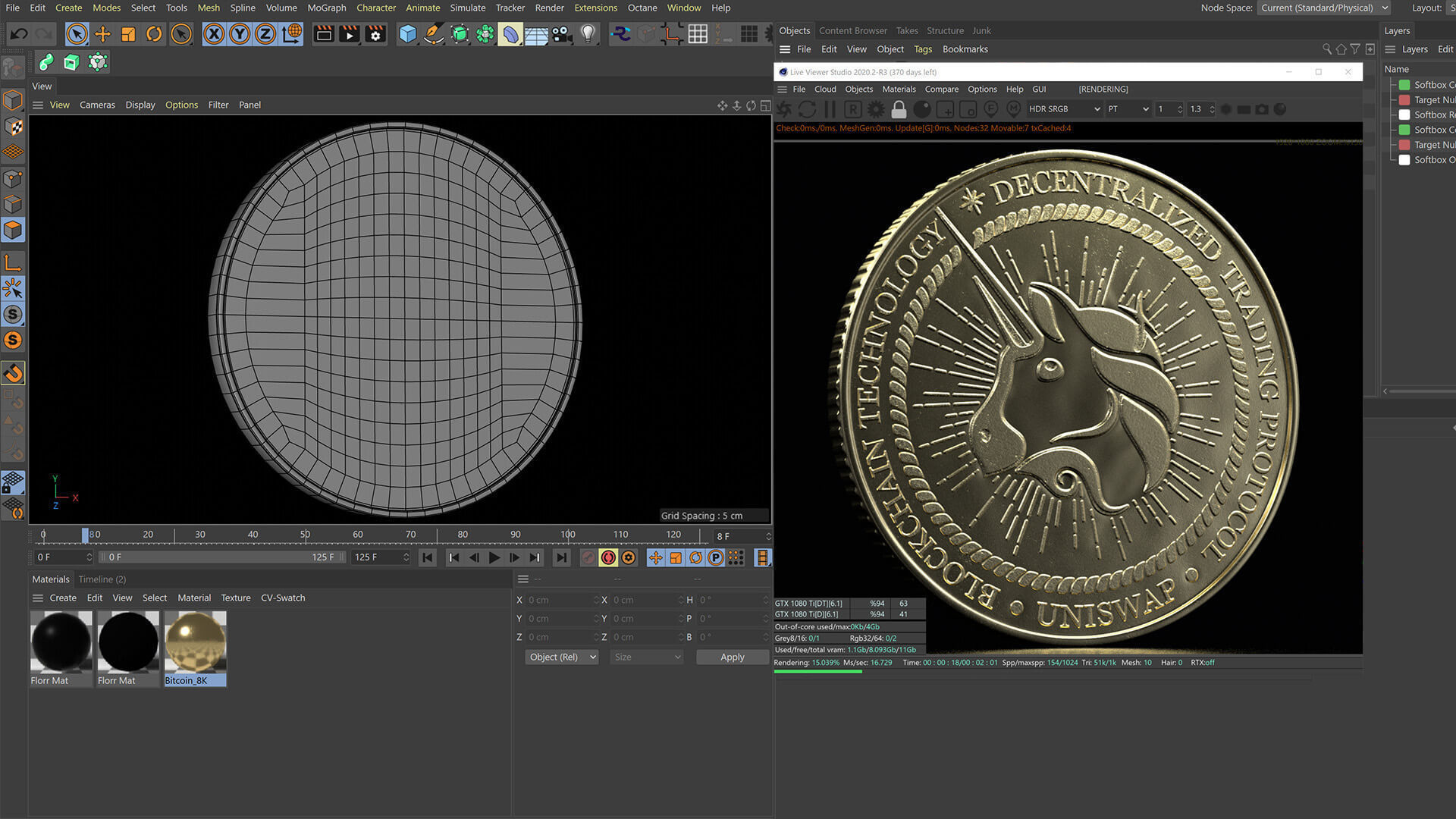This screenshot has width=1456, height=819.
Task: Add a Cube primitive object
Action: pyautogui.click(x=408, y=34)
